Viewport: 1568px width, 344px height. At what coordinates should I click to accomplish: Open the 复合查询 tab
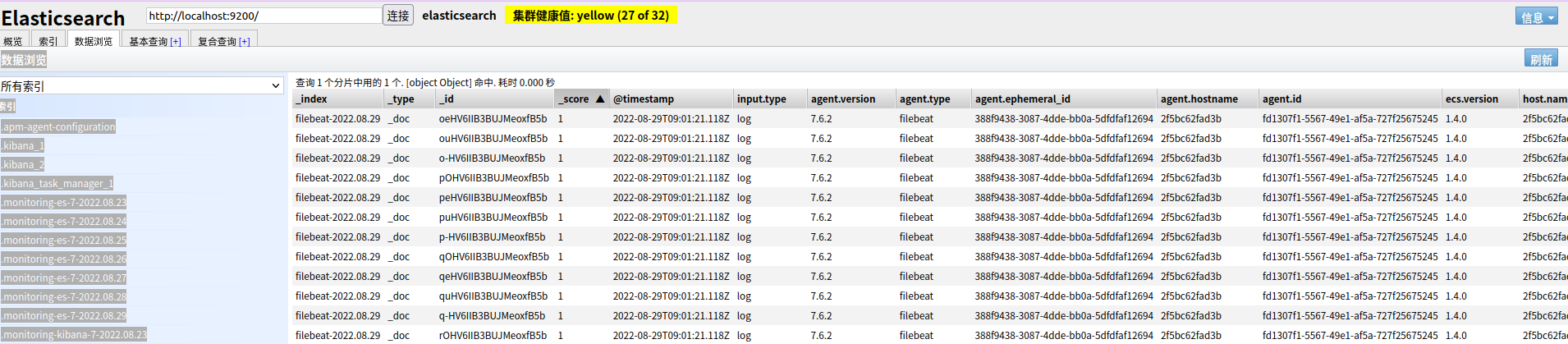coord(218,41)
